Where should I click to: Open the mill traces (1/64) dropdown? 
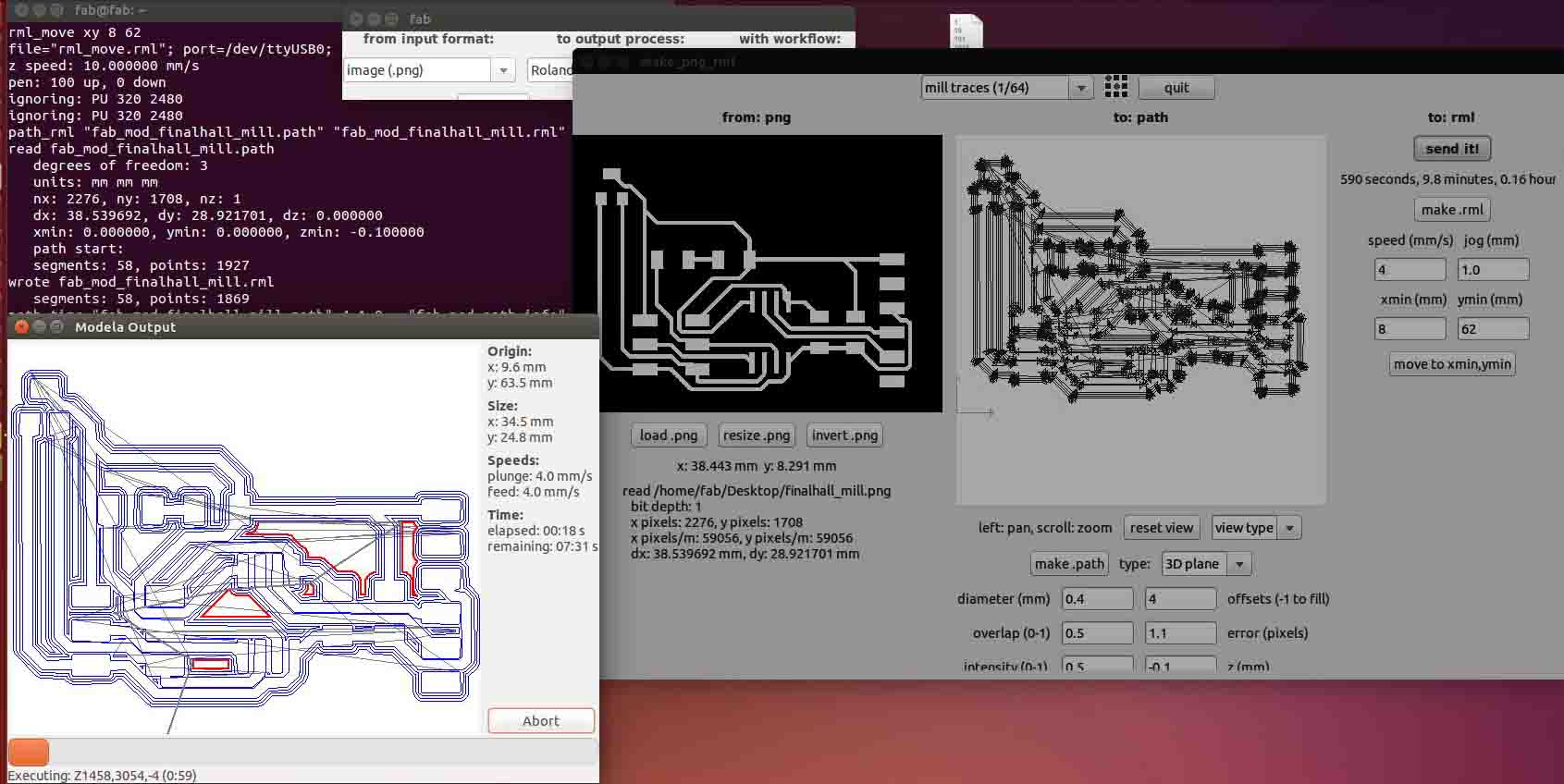click(x=1007, y=88)
